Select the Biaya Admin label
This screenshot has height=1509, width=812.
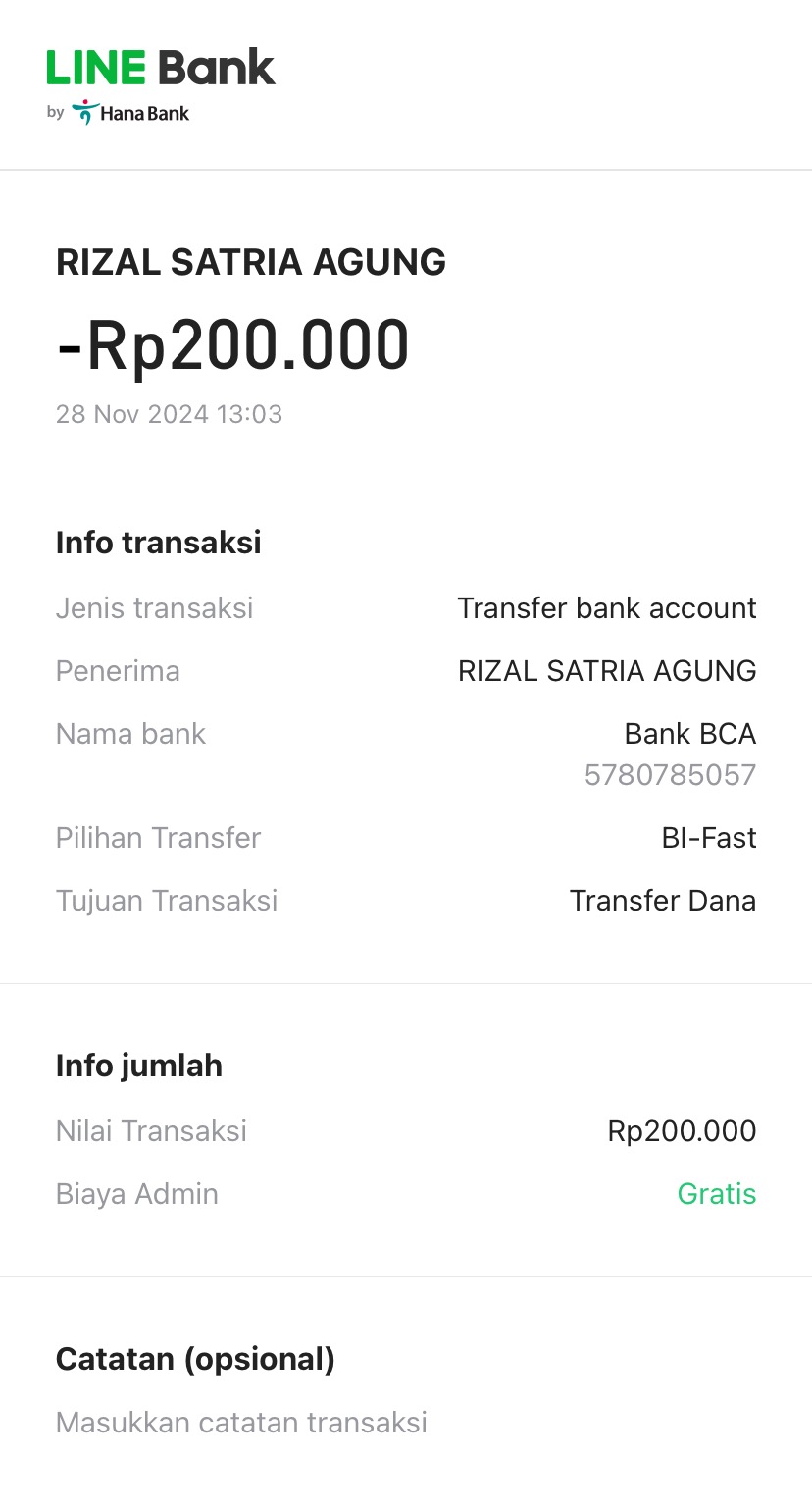pos(137,1194)
